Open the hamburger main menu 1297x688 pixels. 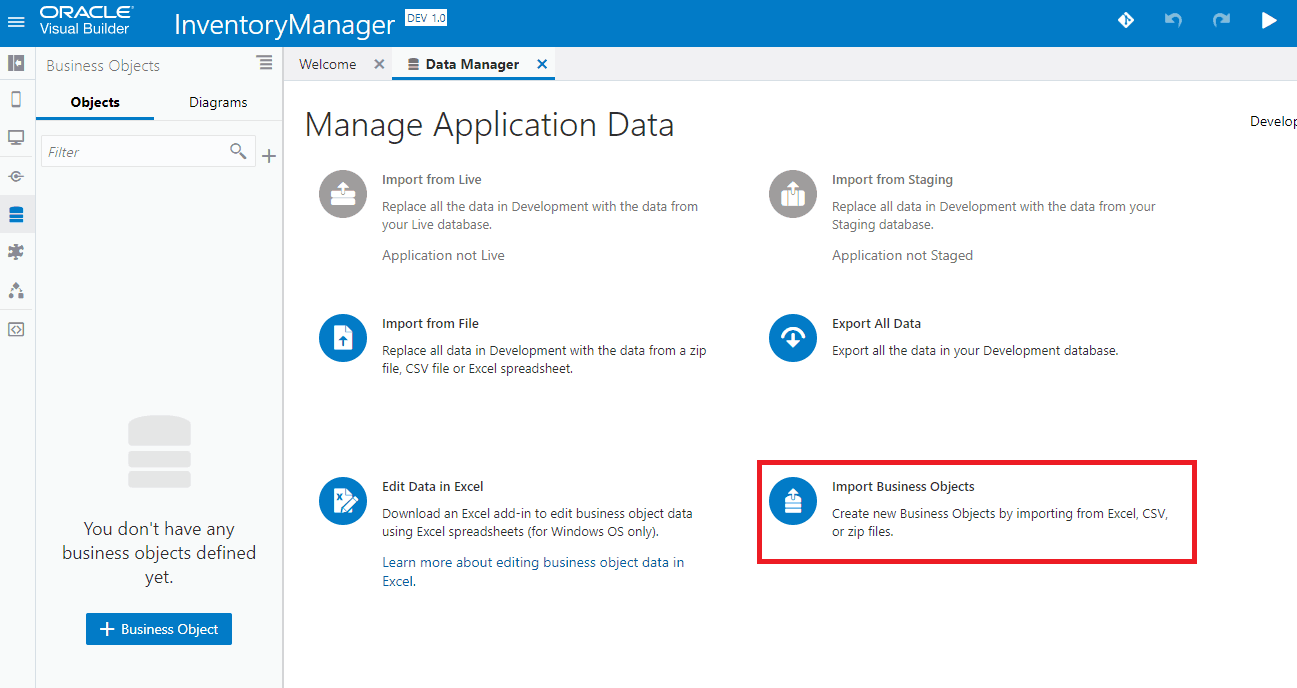coord(16,21)
